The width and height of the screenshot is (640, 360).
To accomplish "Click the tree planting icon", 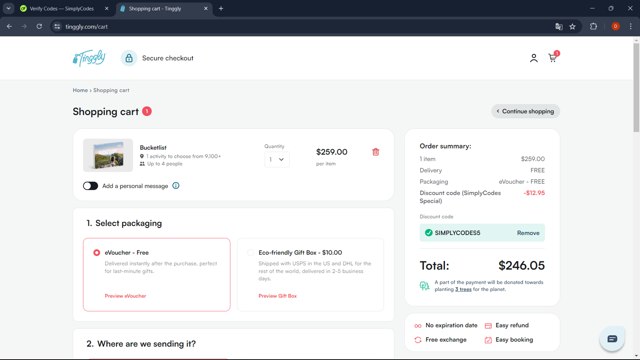I will (x=424, y=286).
